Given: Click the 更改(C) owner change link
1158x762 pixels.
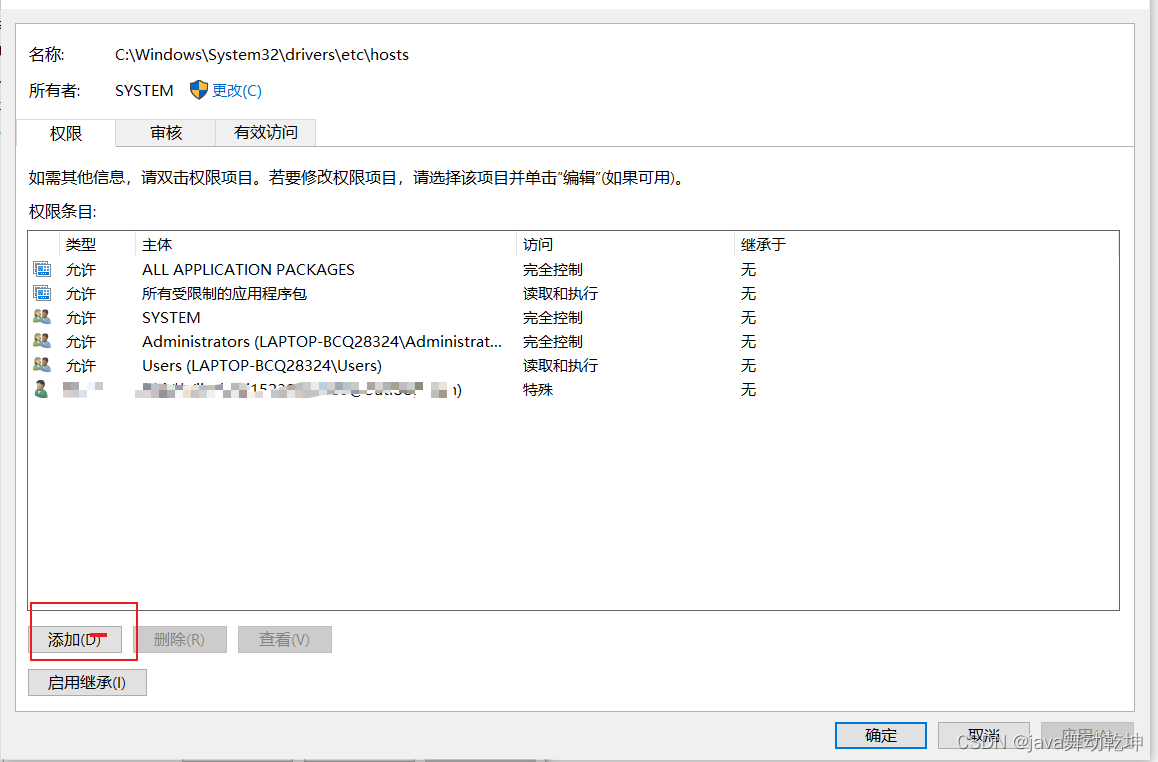Looking at the screenshot, I should pos(236,91).
